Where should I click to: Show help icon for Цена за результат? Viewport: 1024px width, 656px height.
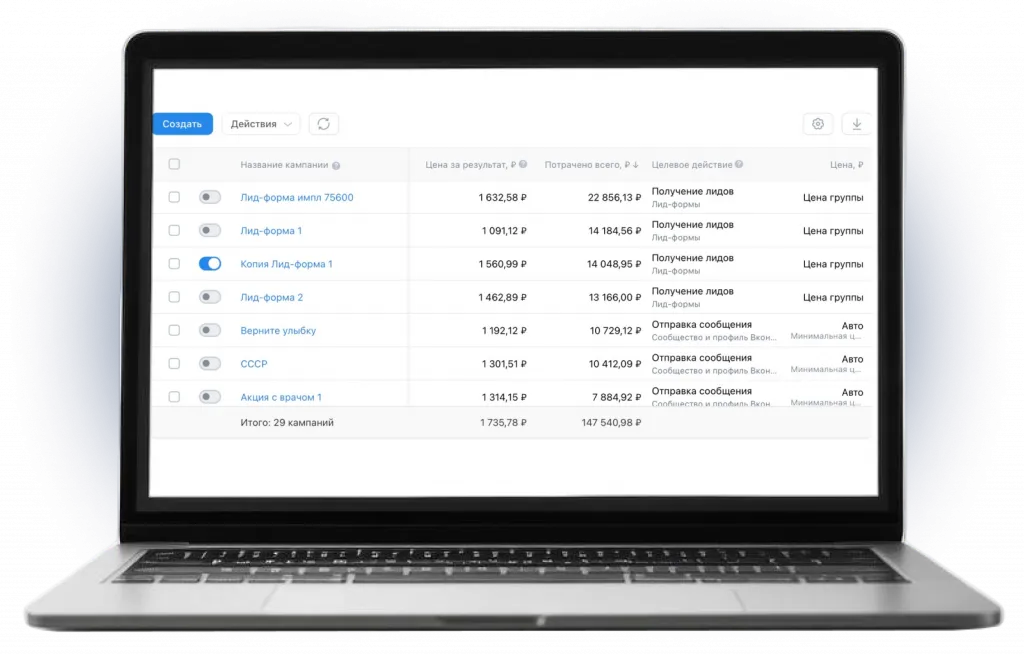pos(522,165)
